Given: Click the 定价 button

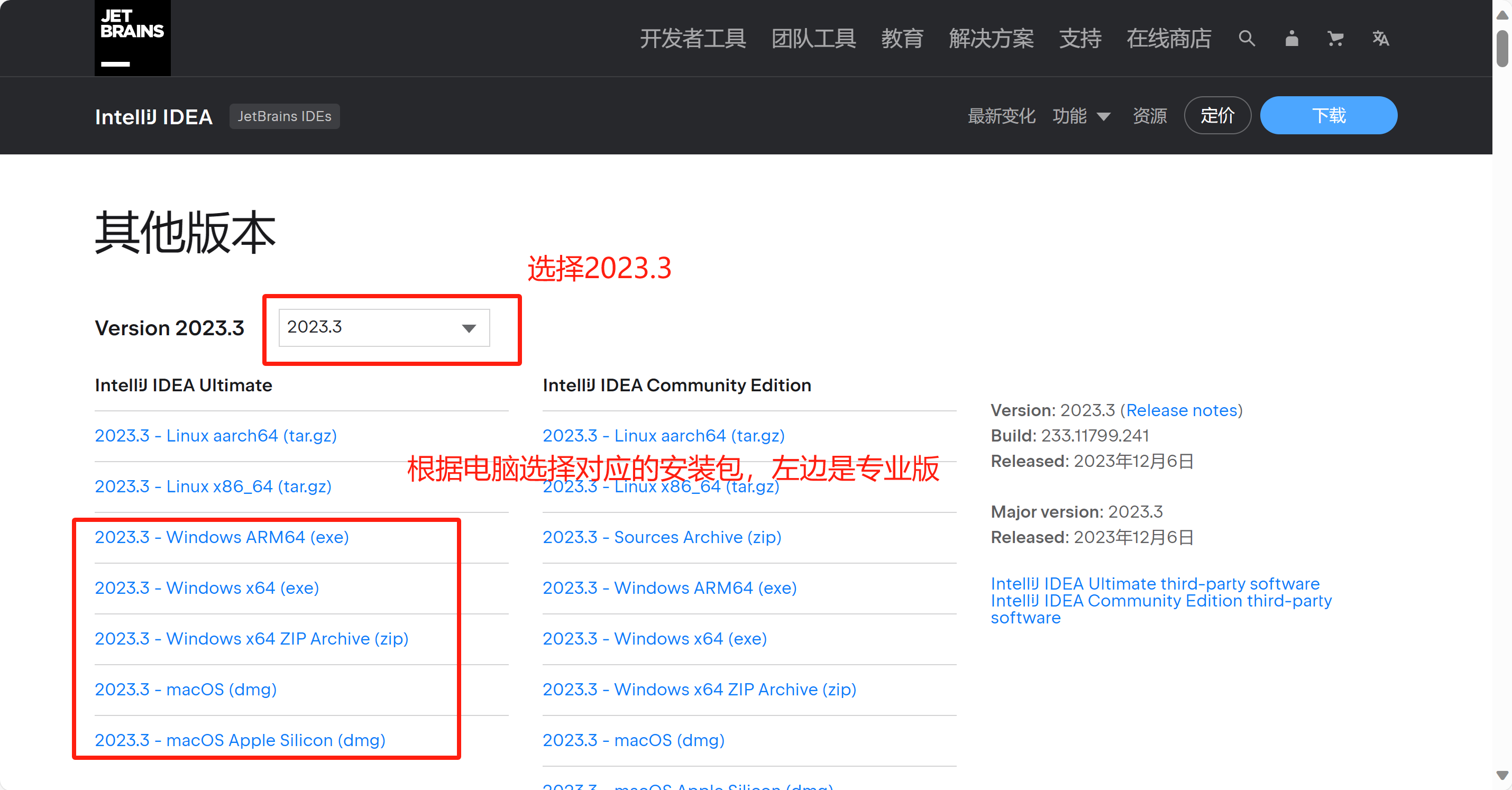Looking at the screenshot, I should pos(1217,116).
